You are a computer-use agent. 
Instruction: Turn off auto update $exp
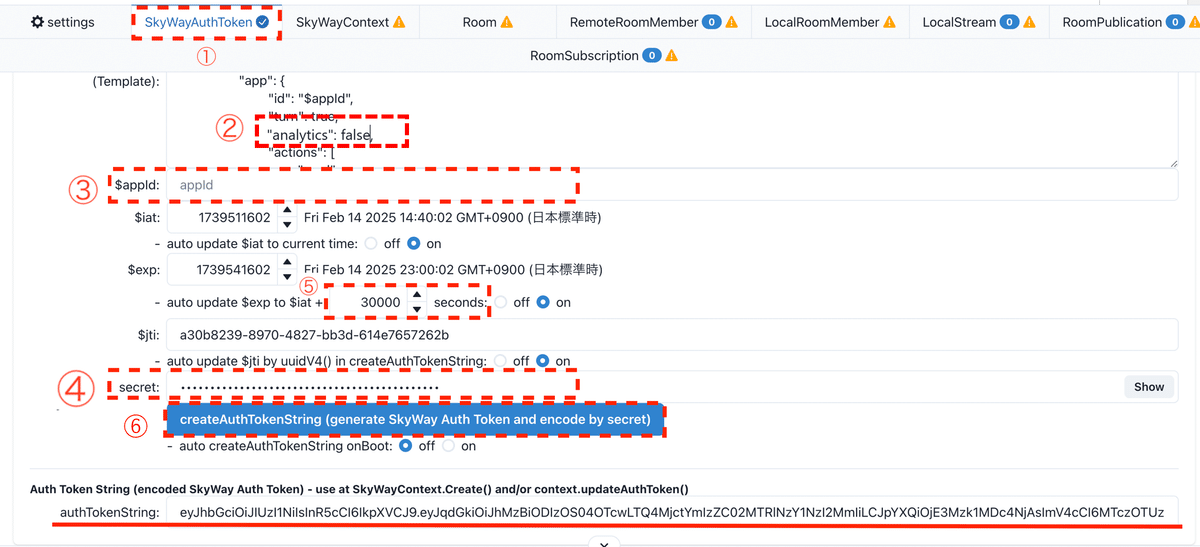click(501, 302)
